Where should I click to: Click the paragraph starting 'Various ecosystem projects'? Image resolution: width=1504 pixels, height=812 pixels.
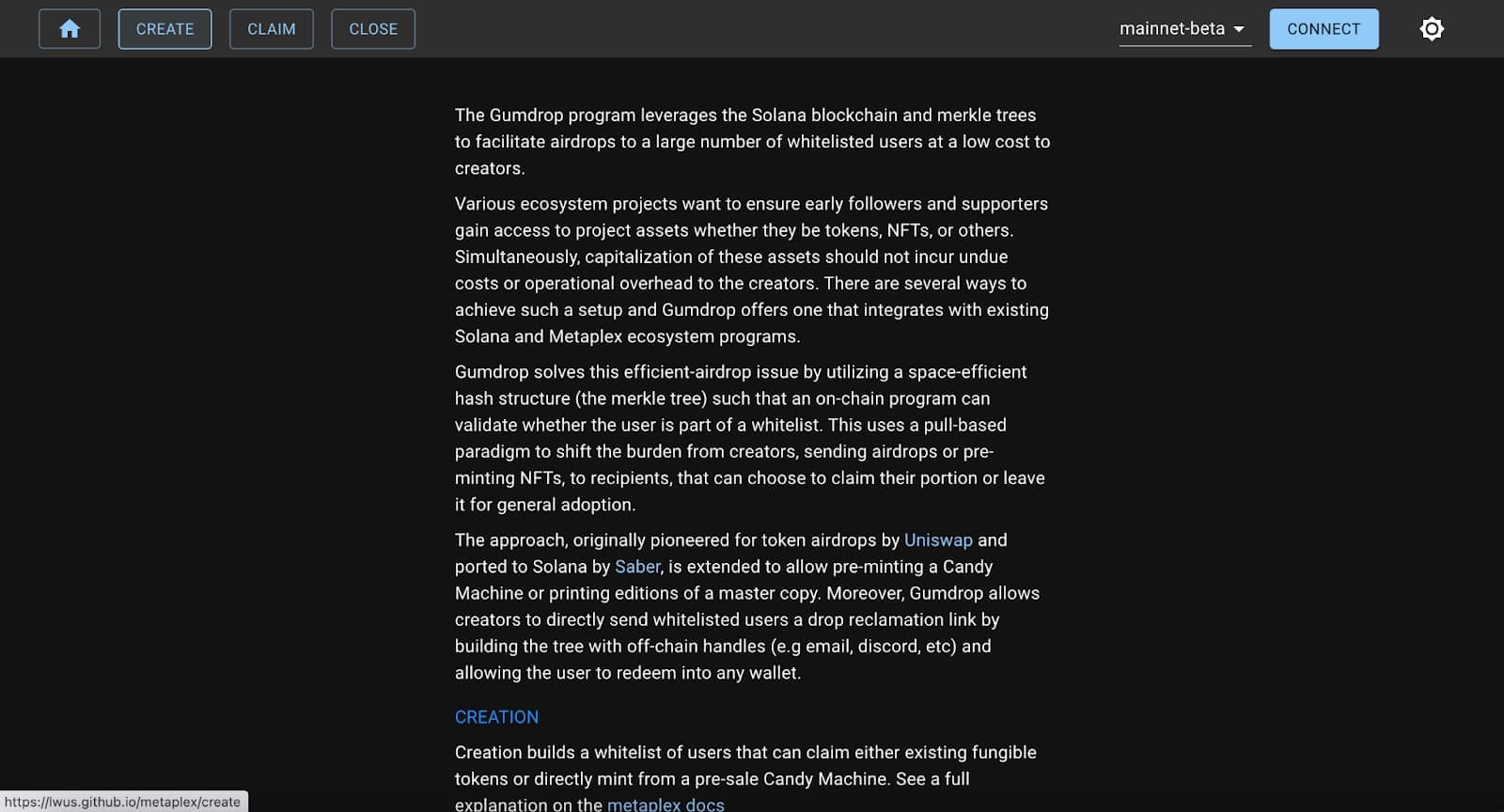tap(752, 270)
